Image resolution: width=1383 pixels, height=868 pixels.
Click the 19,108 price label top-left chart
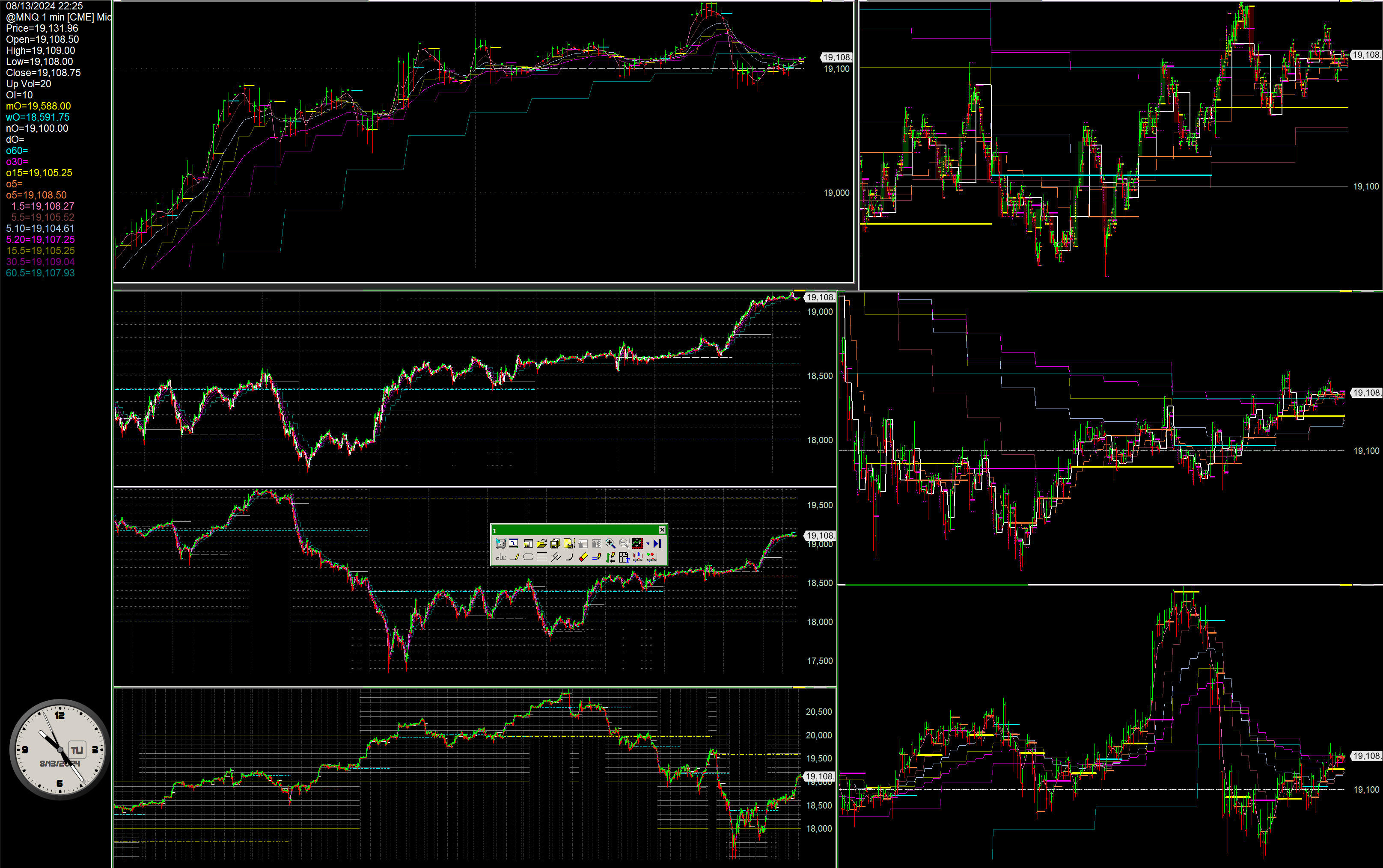[x=836, y=57]
